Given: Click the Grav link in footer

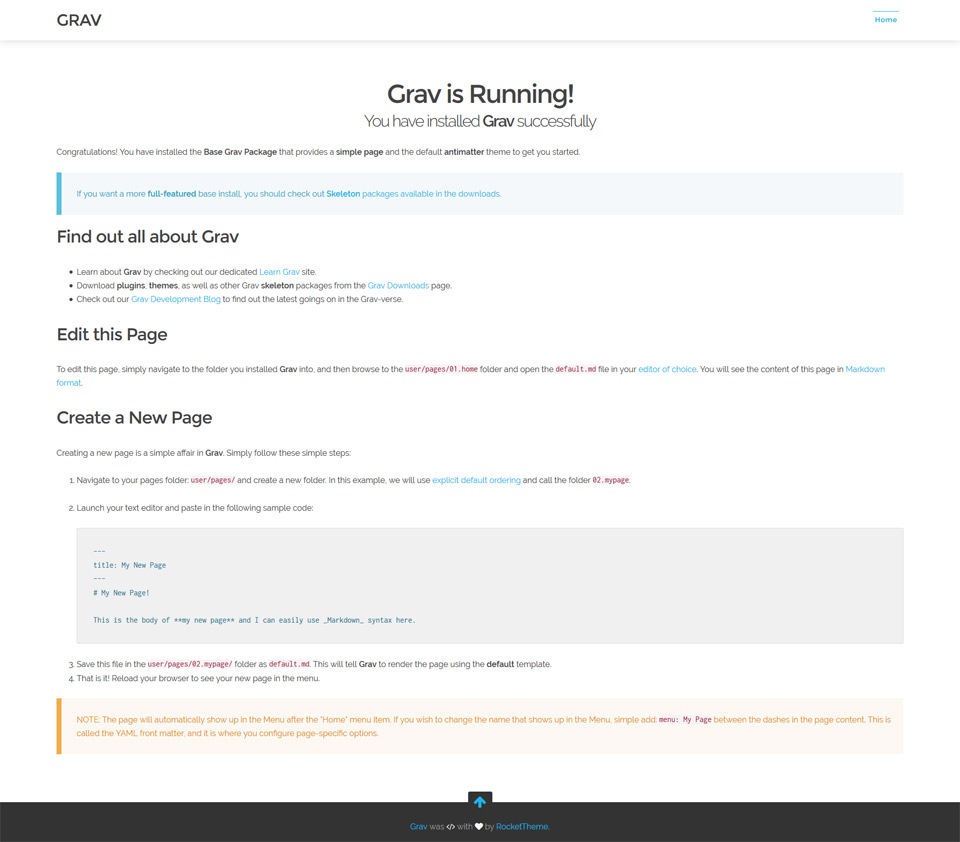Looking at the screenshot, I should [x=419, y=827].
